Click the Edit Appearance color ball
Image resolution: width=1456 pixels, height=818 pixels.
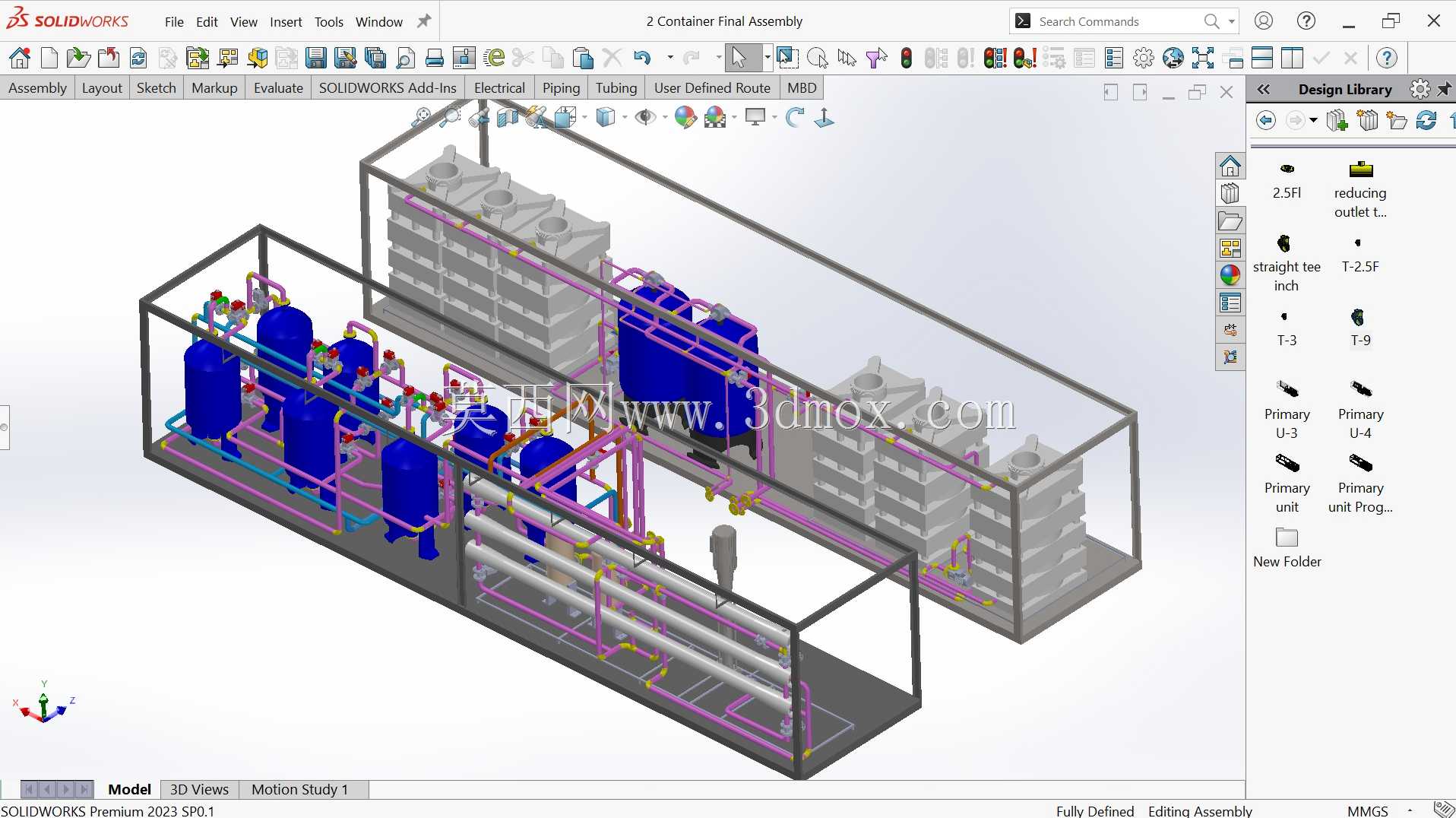pos(685,117)
